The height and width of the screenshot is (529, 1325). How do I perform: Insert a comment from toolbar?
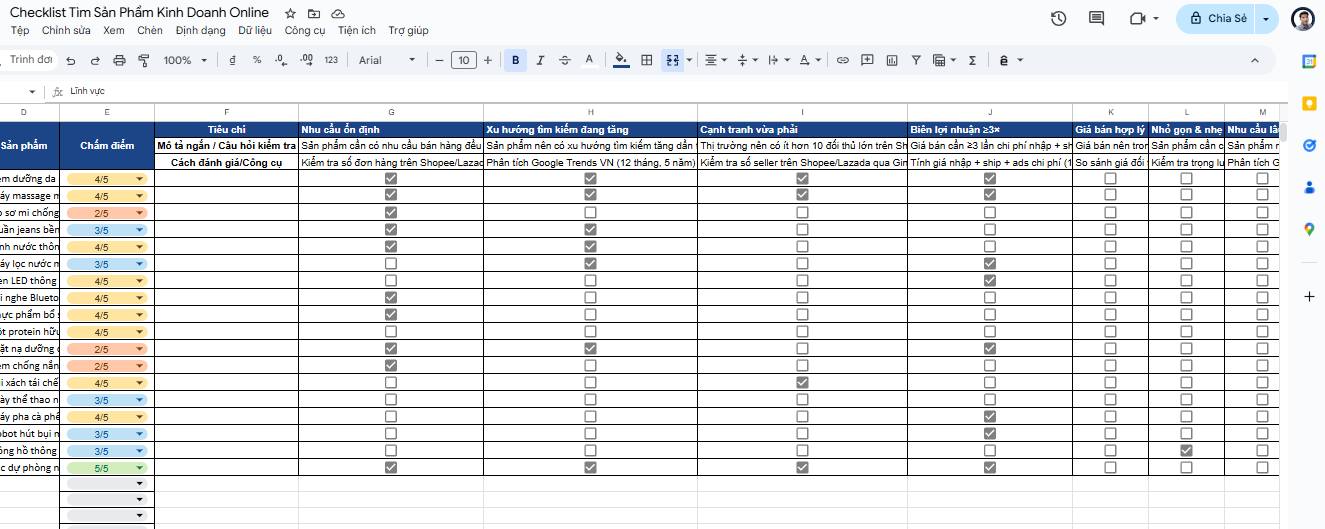[867, 60]
